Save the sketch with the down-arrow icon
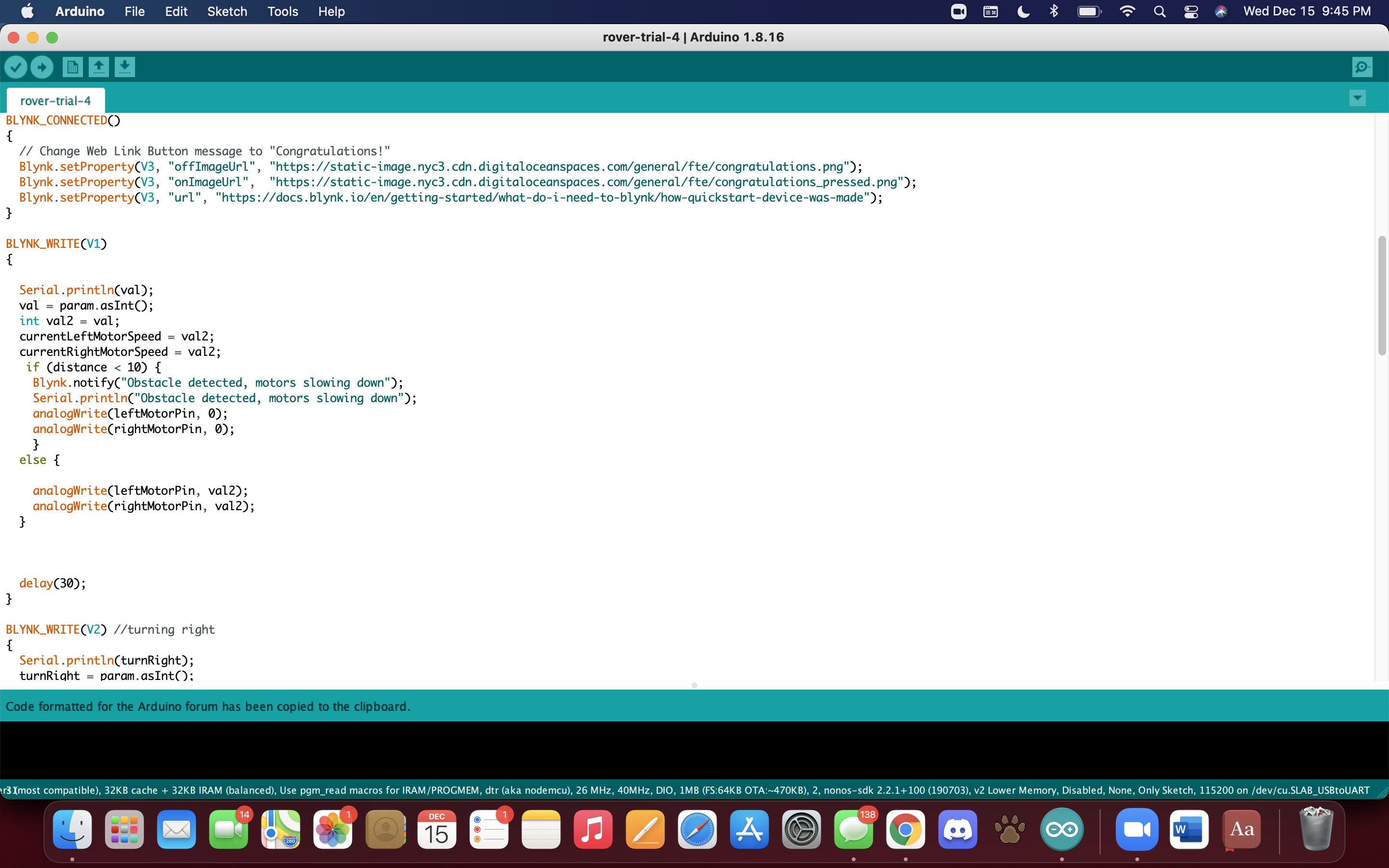Image resolution: width=1389 pixels, height=868 pixels. pos(124,67)
